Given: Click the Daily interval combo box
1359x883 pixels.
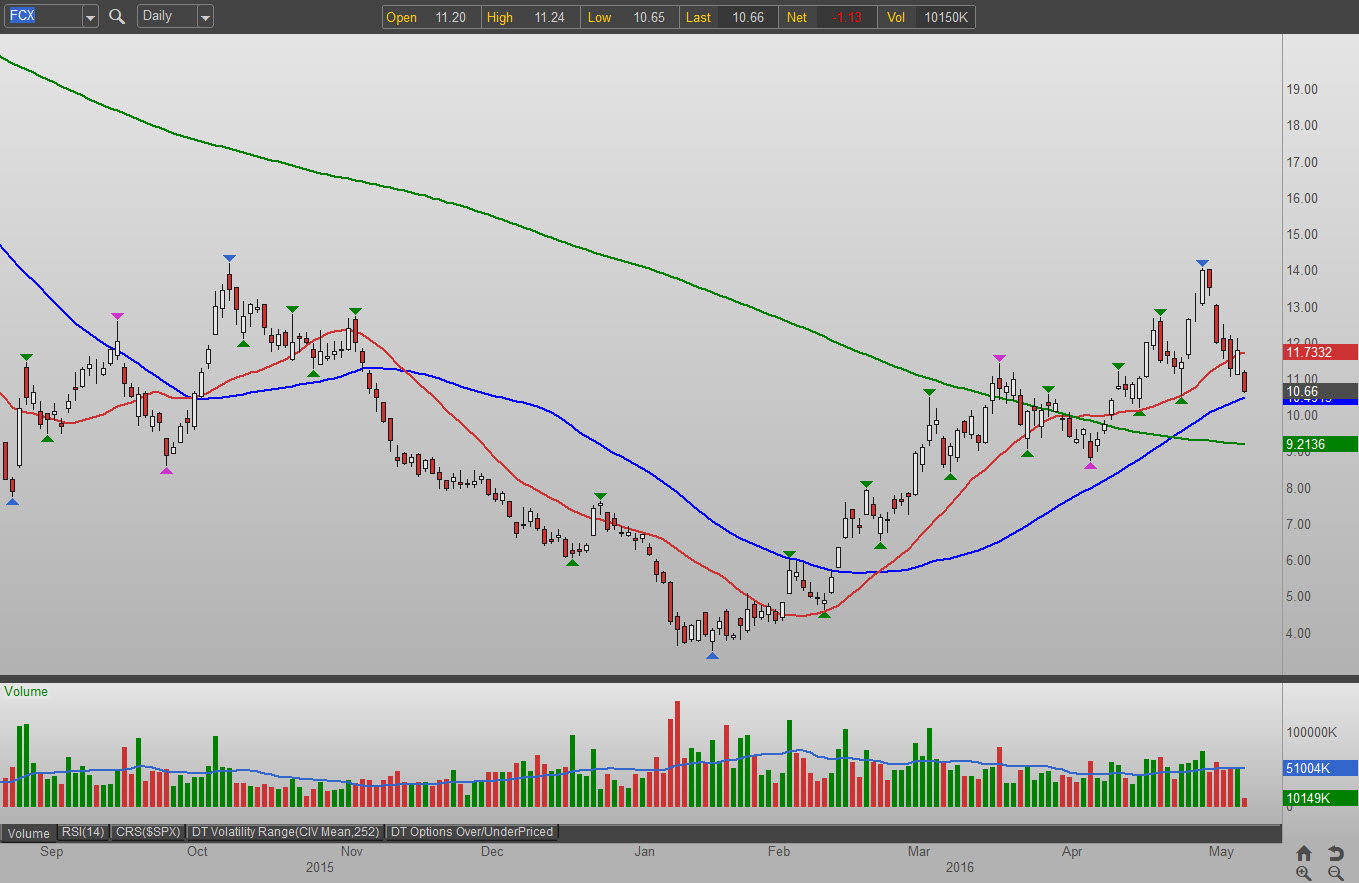Looking at the screenshot, I should 166,16.
